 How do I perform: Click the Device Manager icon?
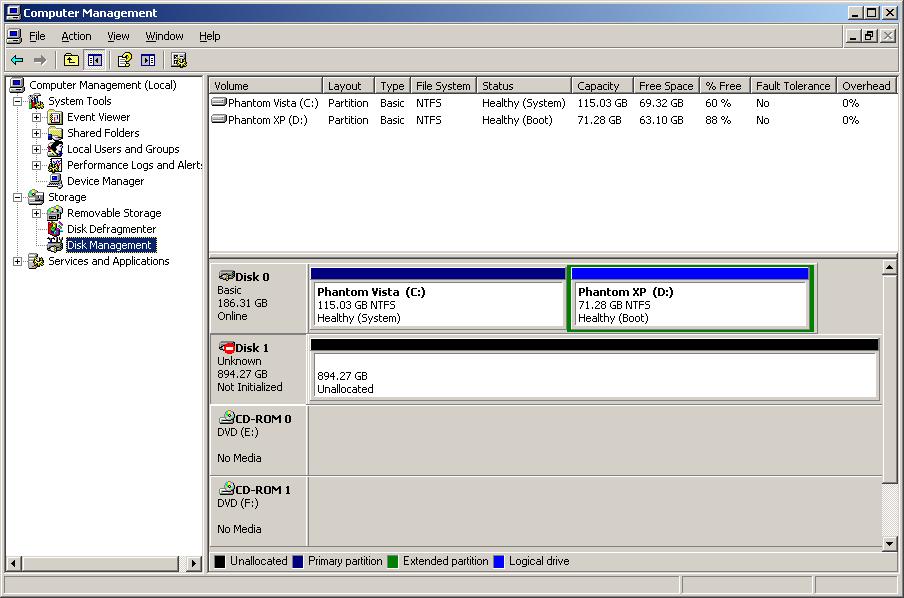point(55,181)
